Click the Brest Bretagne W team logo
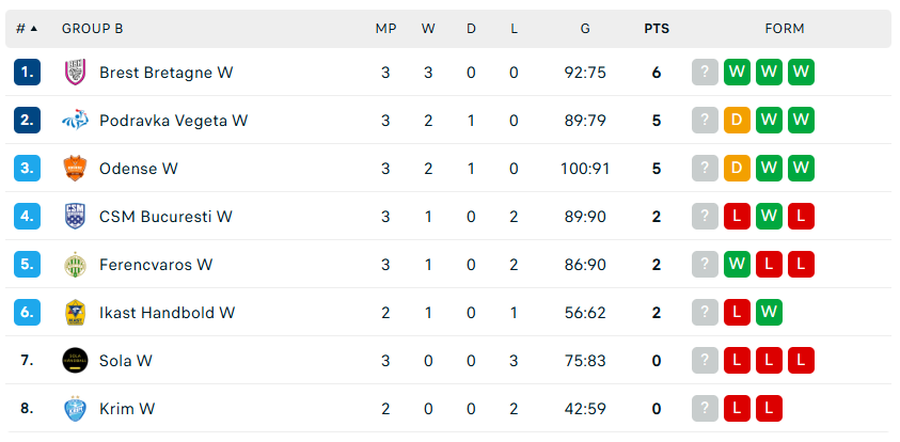Screen dimensions: 900x442 pos(75,72)
